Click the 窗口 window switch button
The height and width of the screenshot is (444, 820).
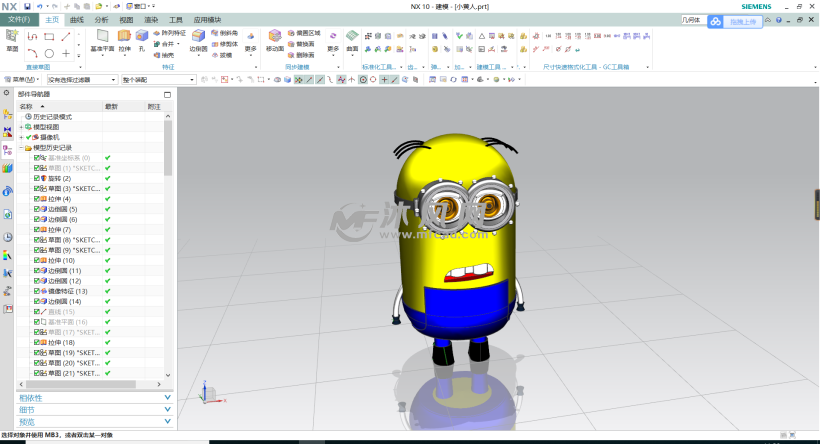pos(140,6)
